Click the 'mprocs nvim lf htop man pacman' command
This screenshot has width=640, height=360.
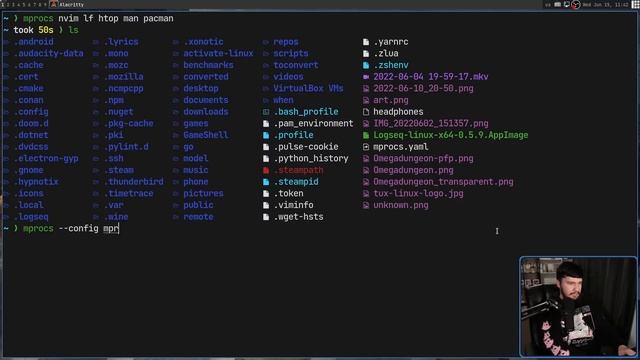pos(98,19)
